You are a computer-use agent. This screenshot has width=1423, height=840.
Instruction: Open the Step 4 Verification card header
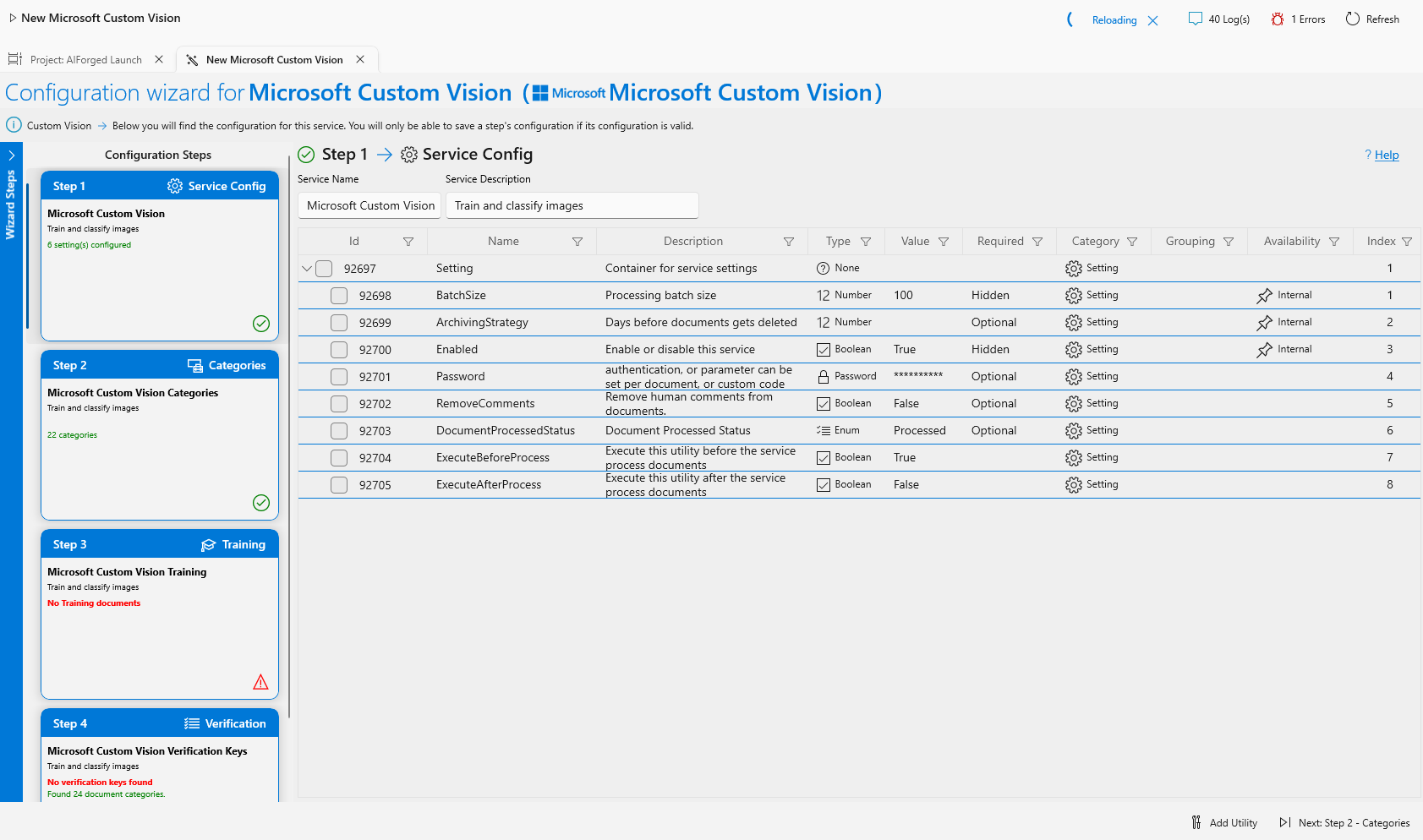[160, 723]
